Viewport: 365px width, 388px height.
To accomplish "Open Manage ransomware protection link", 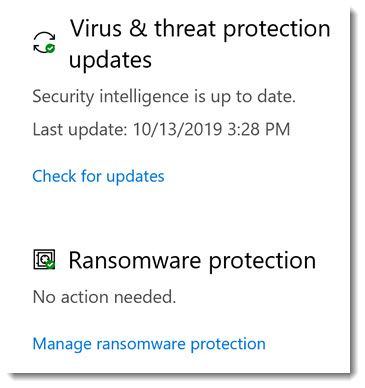I will tap(149, 344).
